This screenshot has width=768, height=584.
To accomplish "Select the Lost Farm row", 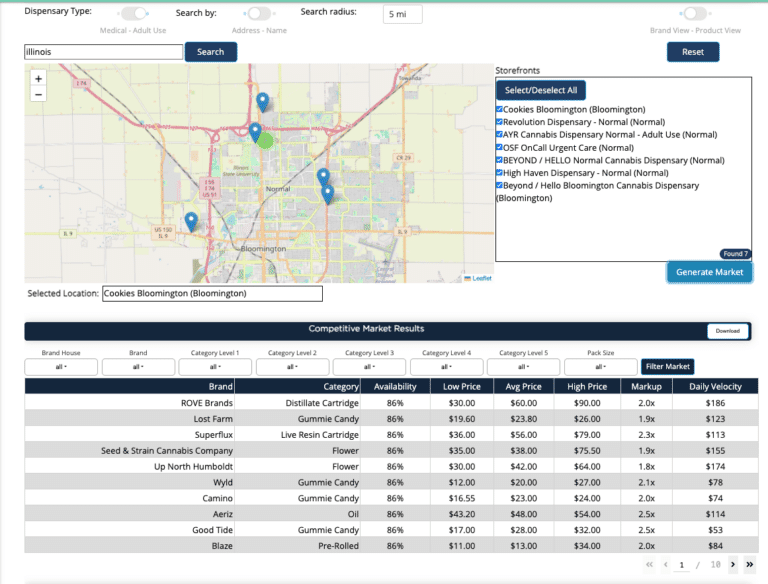I will [x=391, y=419].
